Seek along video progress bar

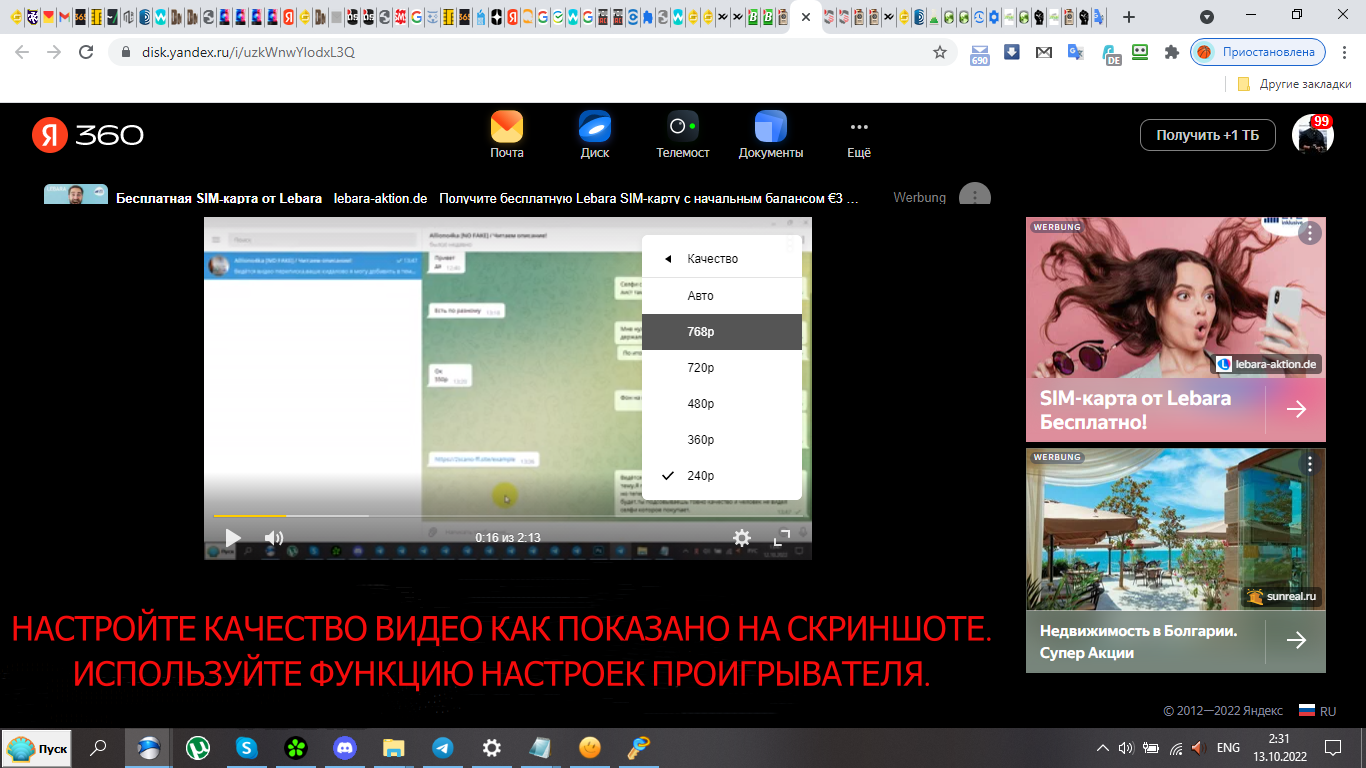coord(508,516)
